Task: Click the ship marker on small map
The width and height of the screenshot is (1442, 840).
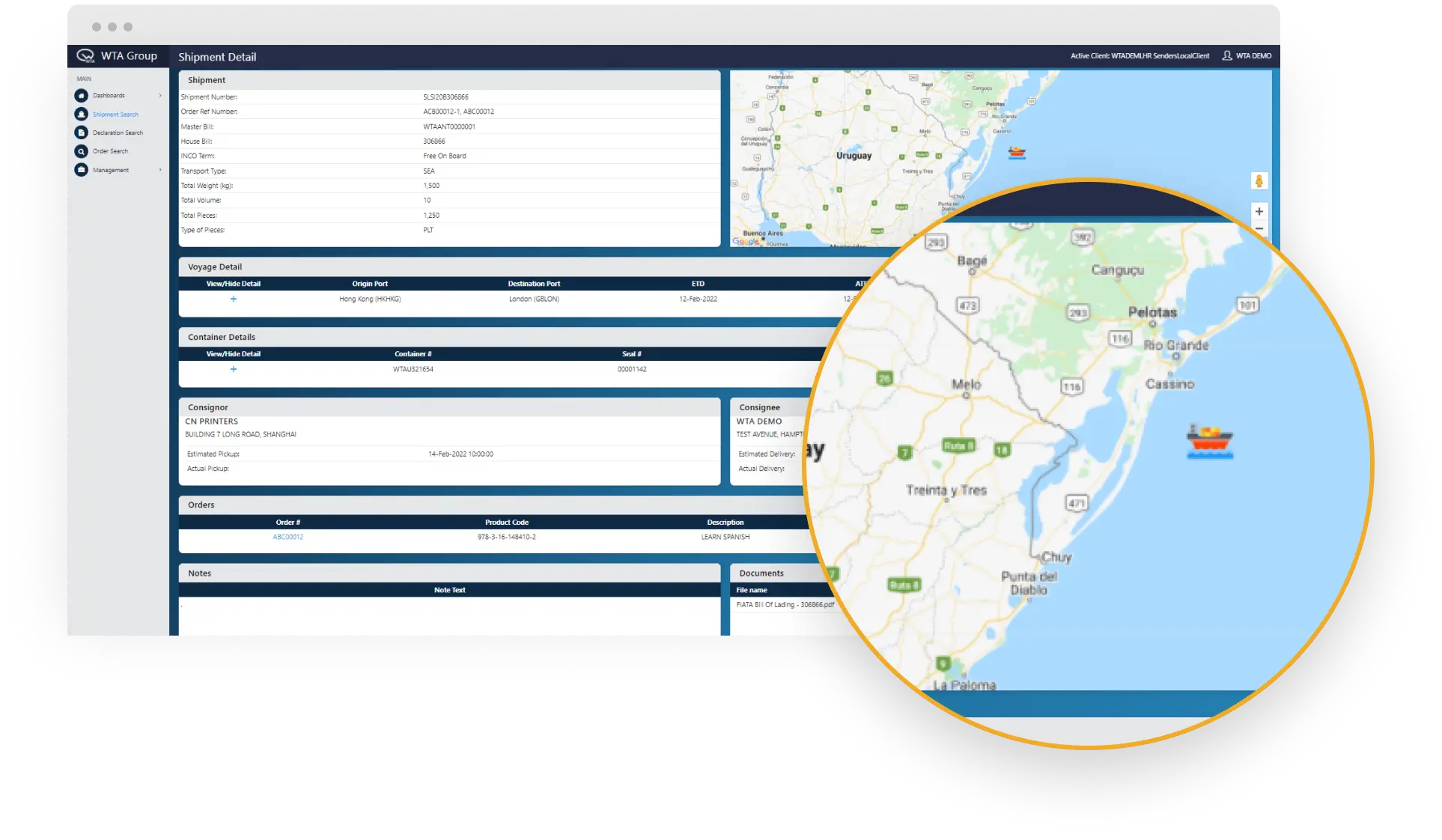Action: 1017,153
